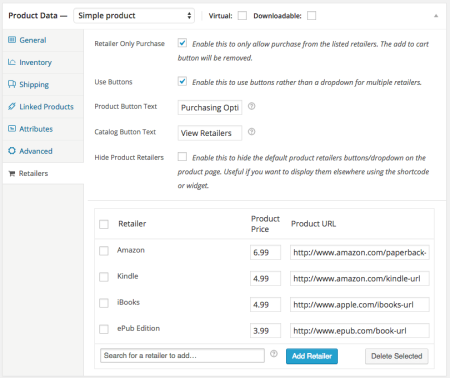Click the ePub Edition retailer name

138,328
